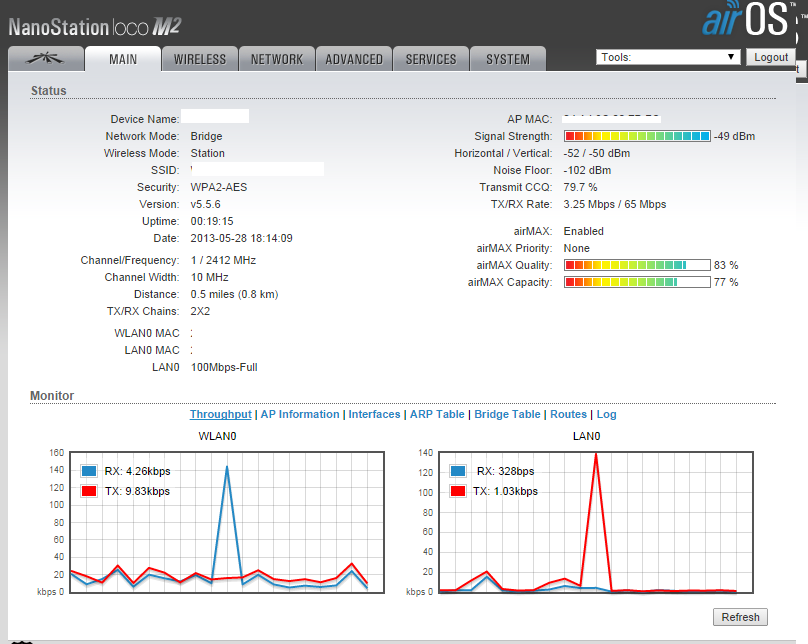Go to the ADVANCED tab
The image size is (808, 644).
(x=354, y=59)
